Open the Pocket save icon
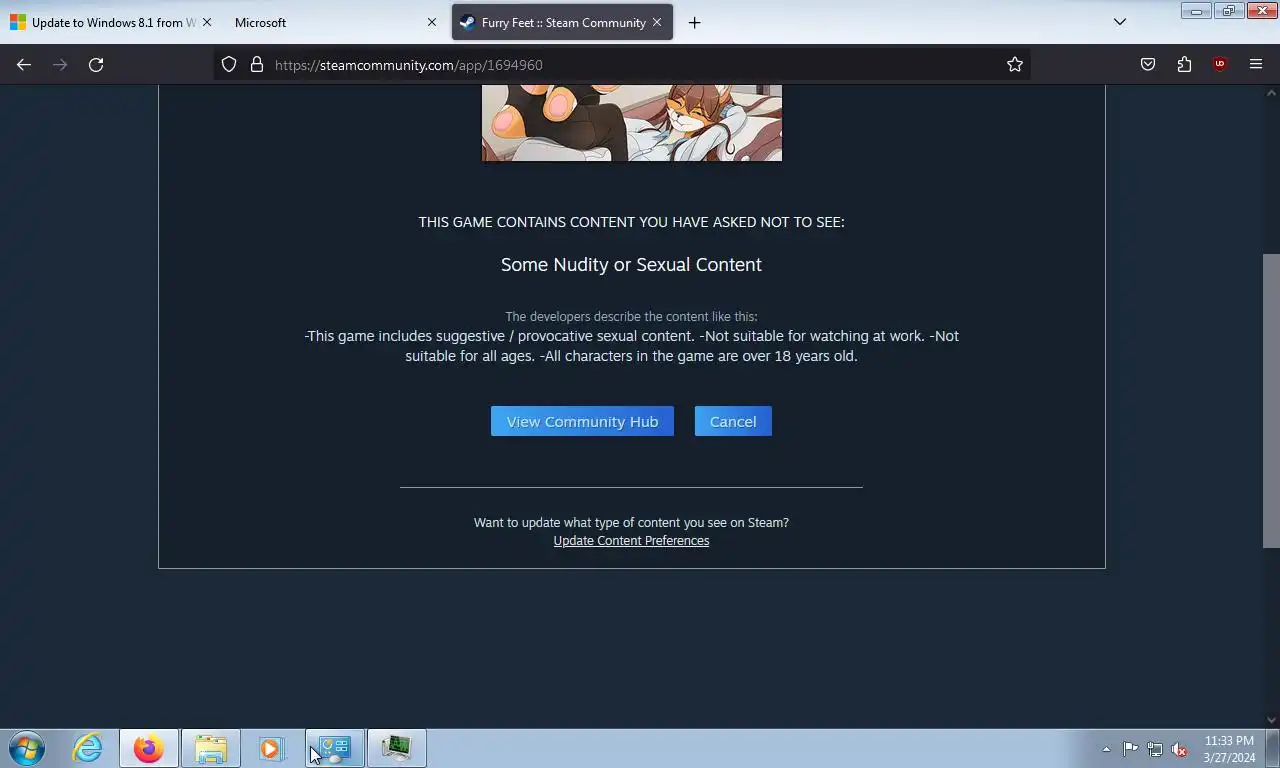Screen dimensions: 1280x768 pyautogui.click(x=1148, y=64)
